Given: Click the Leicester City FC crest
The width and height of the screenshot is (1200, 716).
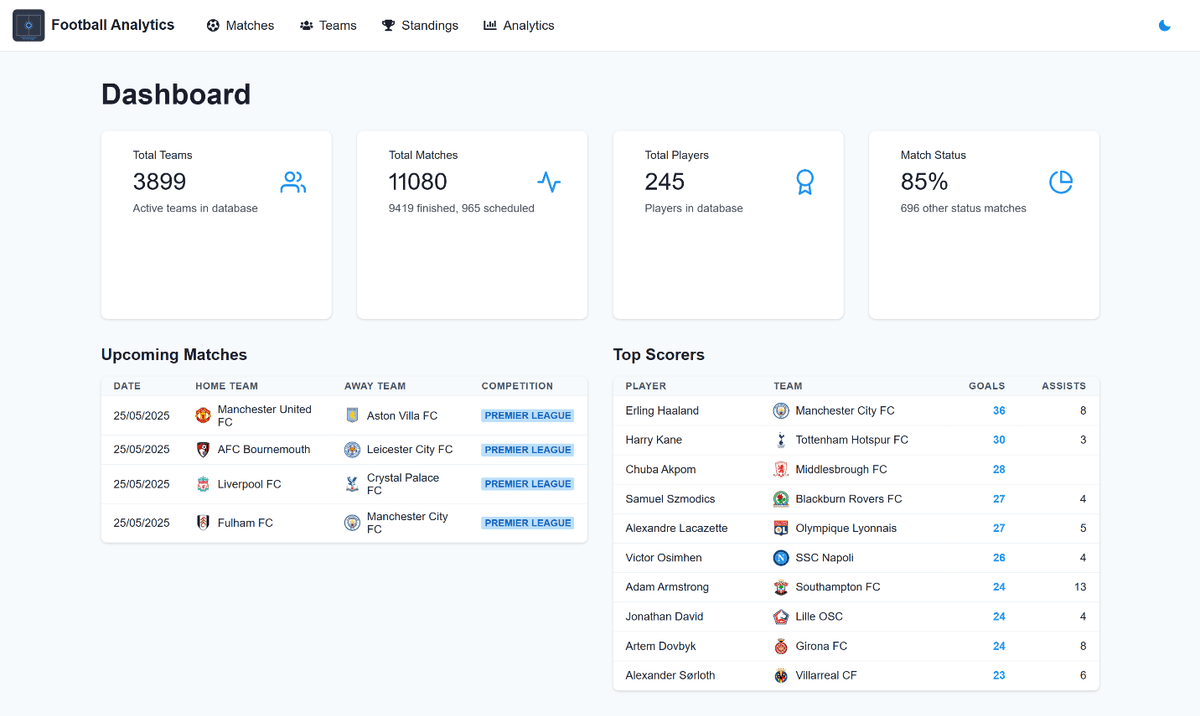Looking at the screenshot, I should coord(352,449).
